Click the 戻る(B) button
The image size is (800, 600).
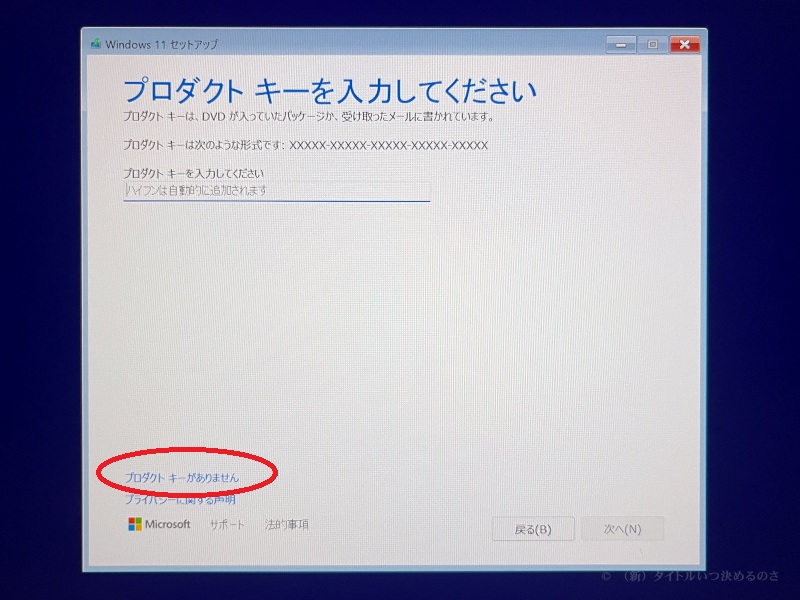(533, 529)
